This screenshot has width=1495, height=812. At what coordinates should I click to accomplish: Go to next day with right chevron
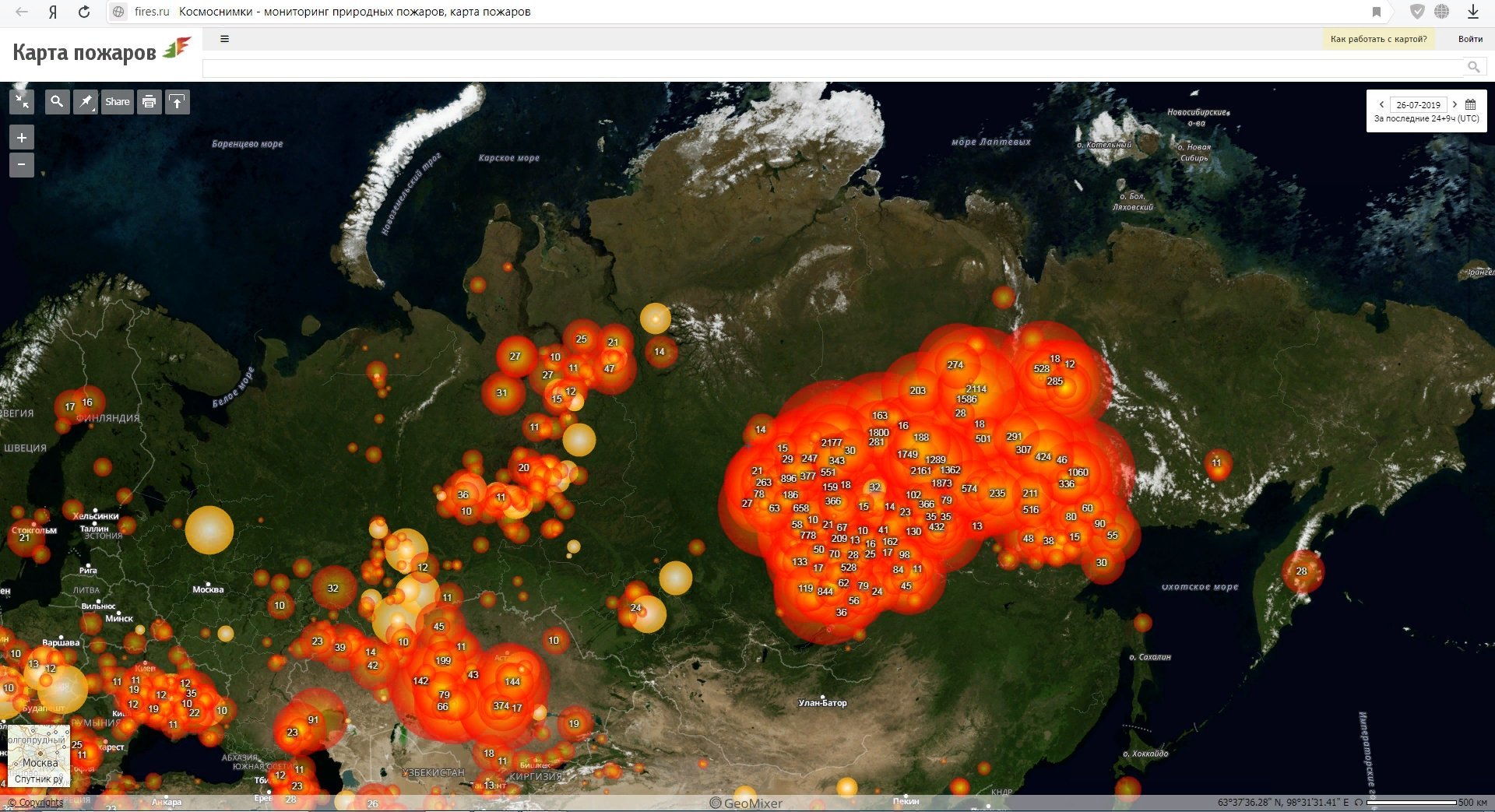pos(1455,104)
